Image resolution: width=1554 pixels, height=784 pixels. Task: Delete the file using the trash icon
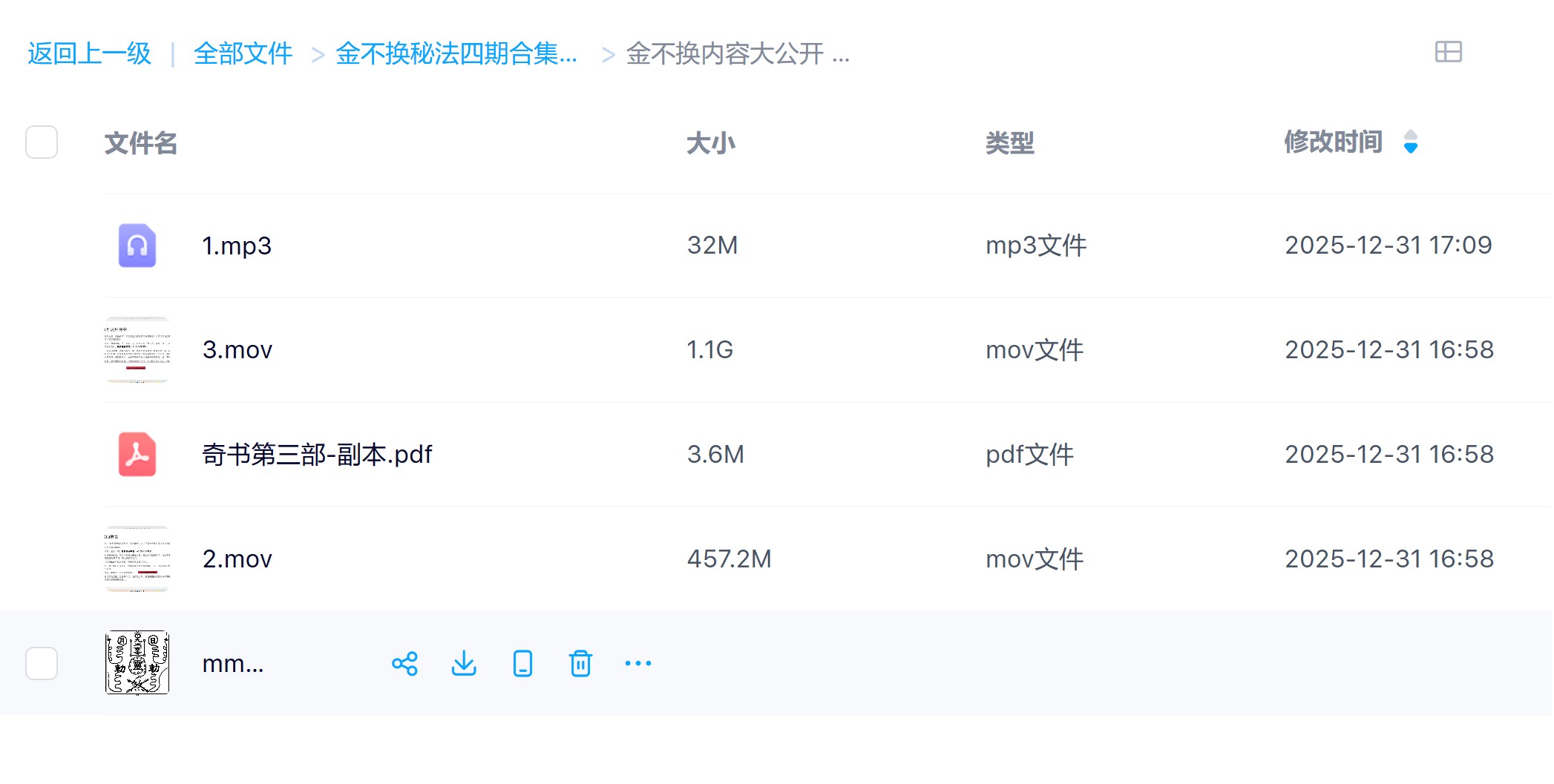[x=580, y=663]
